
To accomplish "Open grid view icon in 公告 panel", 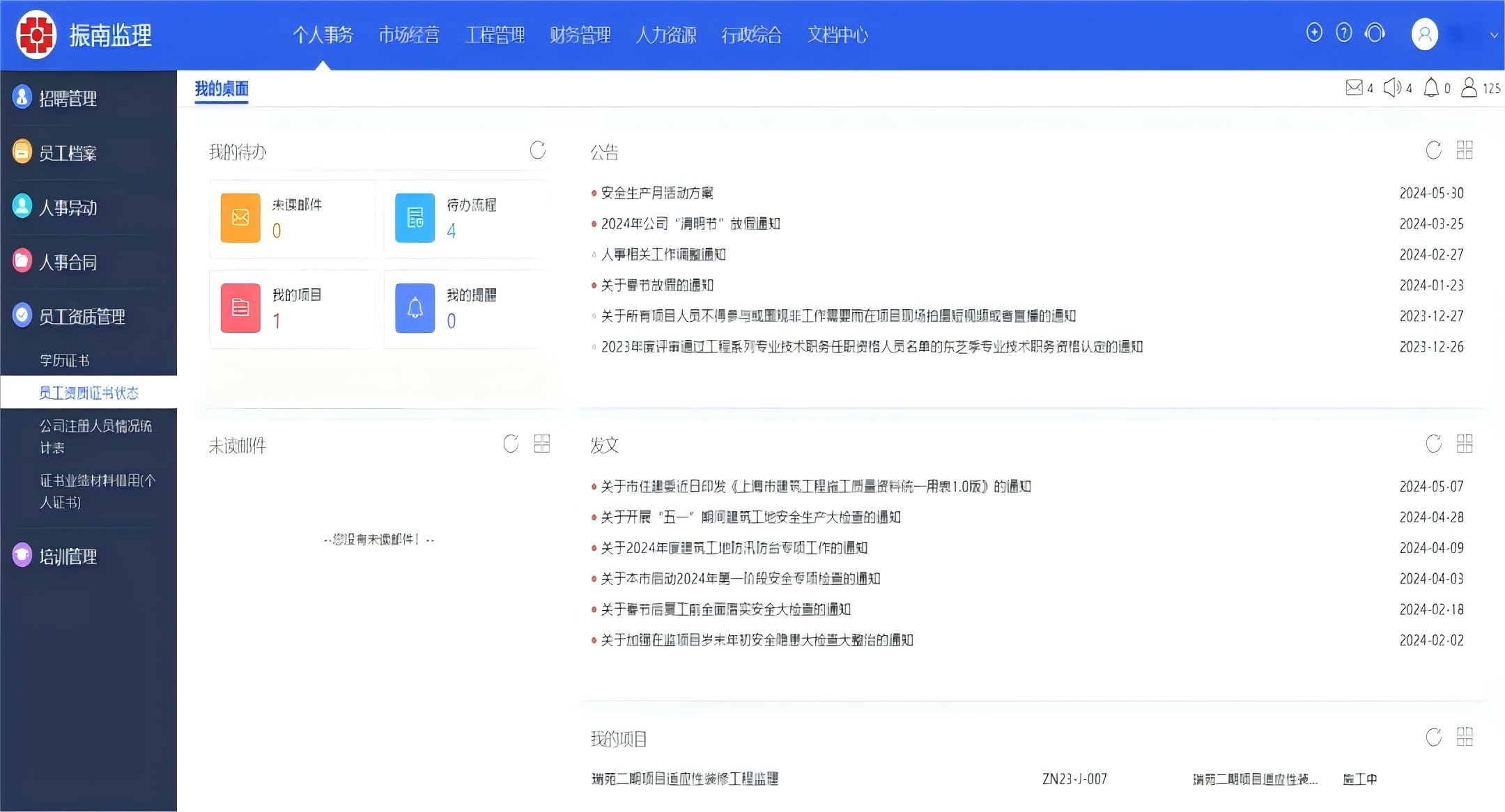I will [1465, 150].
